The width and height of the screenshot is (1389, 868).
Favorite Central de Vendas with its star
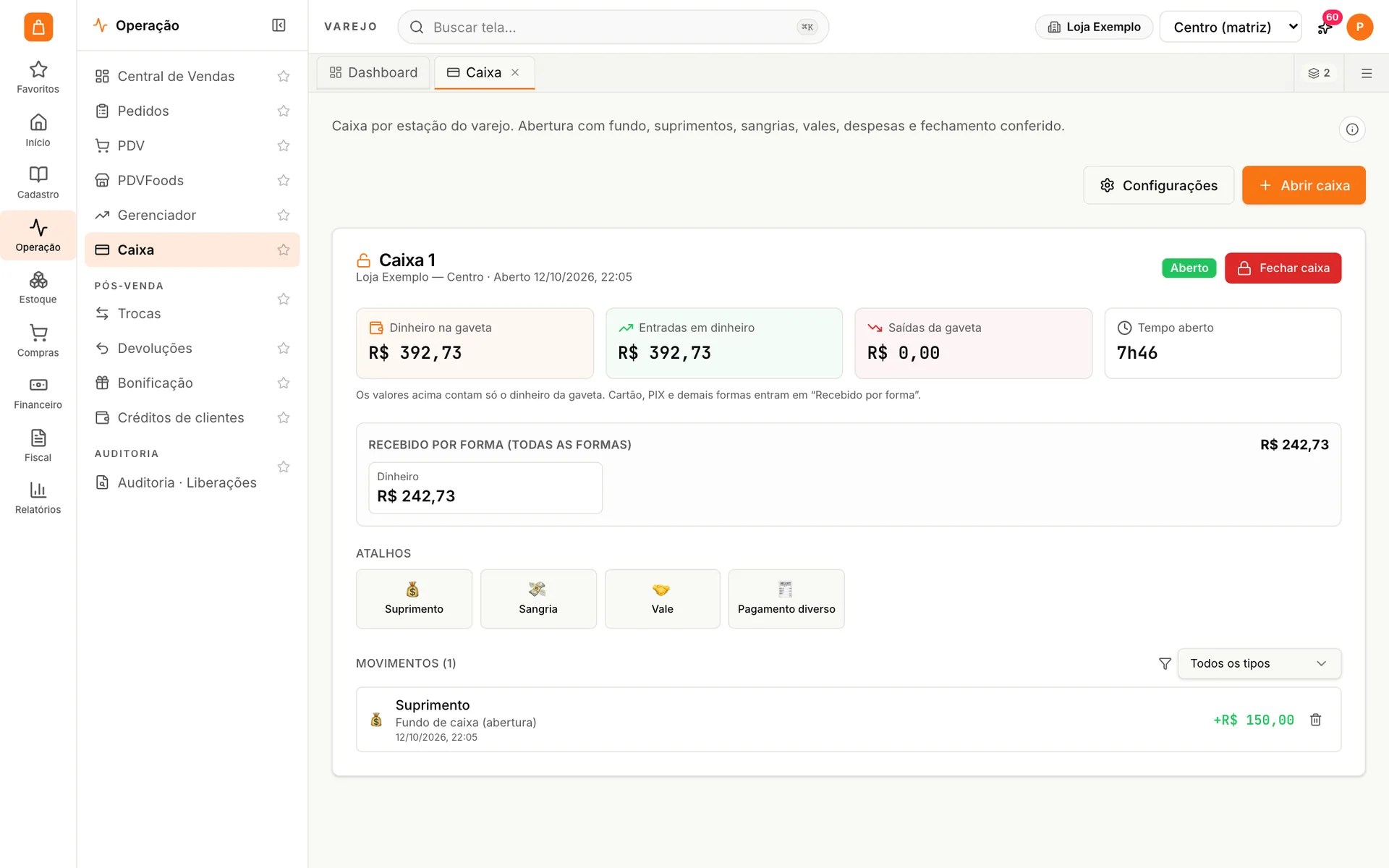click(x=284, y=76)
